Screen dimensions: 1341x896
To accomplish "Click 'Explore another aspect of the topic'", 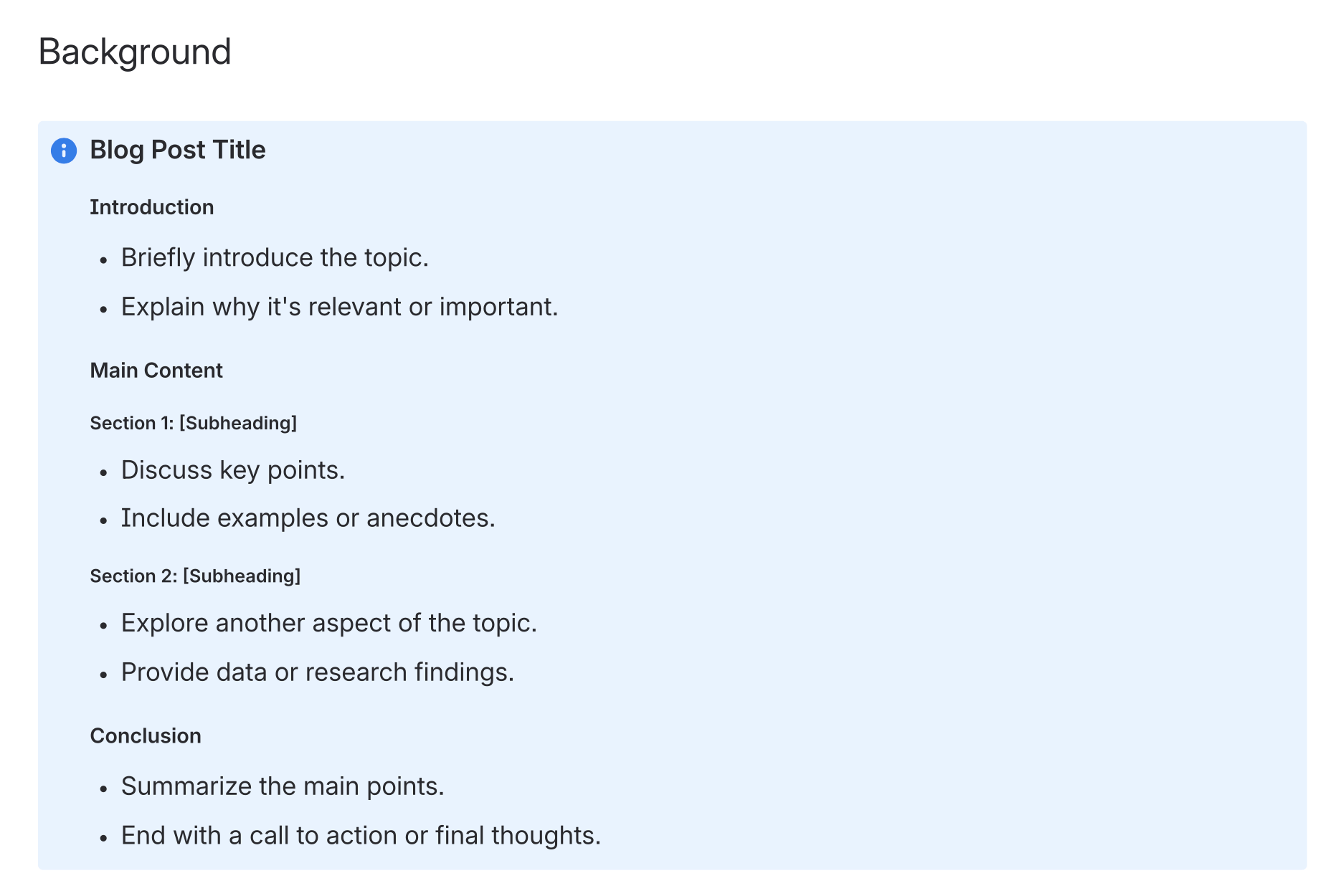I will pos(328,624).
